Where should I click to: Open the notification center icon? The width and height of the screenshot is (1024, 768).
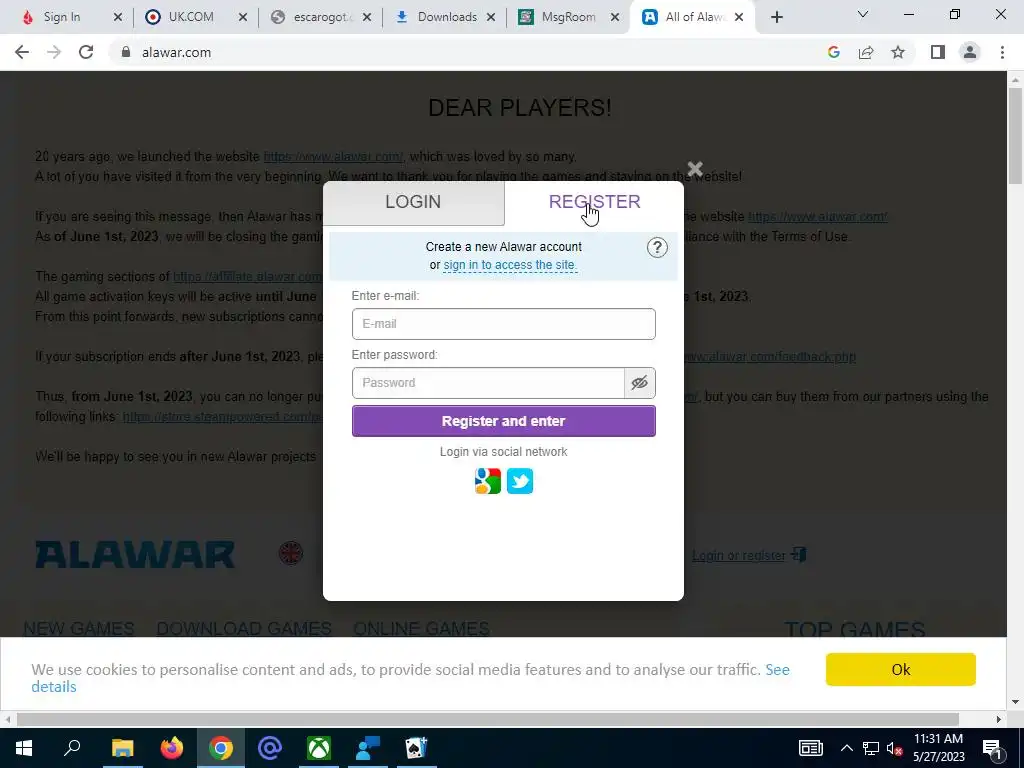coord(991,748)
